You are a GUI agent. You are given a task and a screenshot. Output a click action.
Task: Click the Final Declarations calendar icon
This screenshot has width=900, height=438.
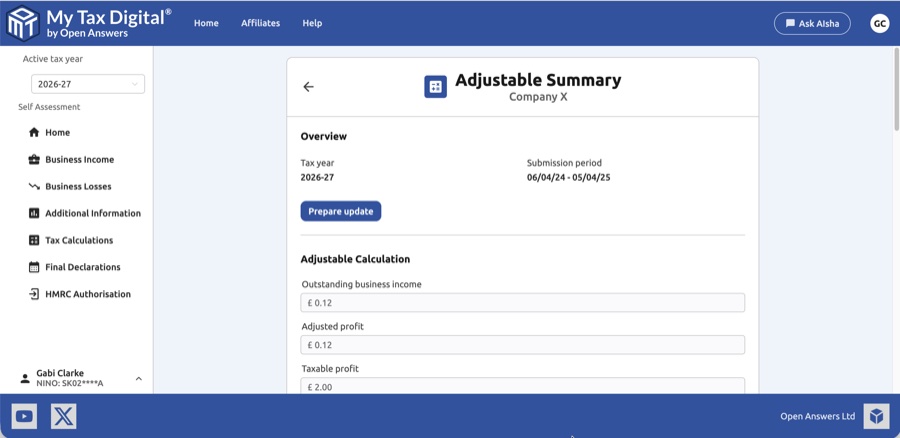point(34,267)
